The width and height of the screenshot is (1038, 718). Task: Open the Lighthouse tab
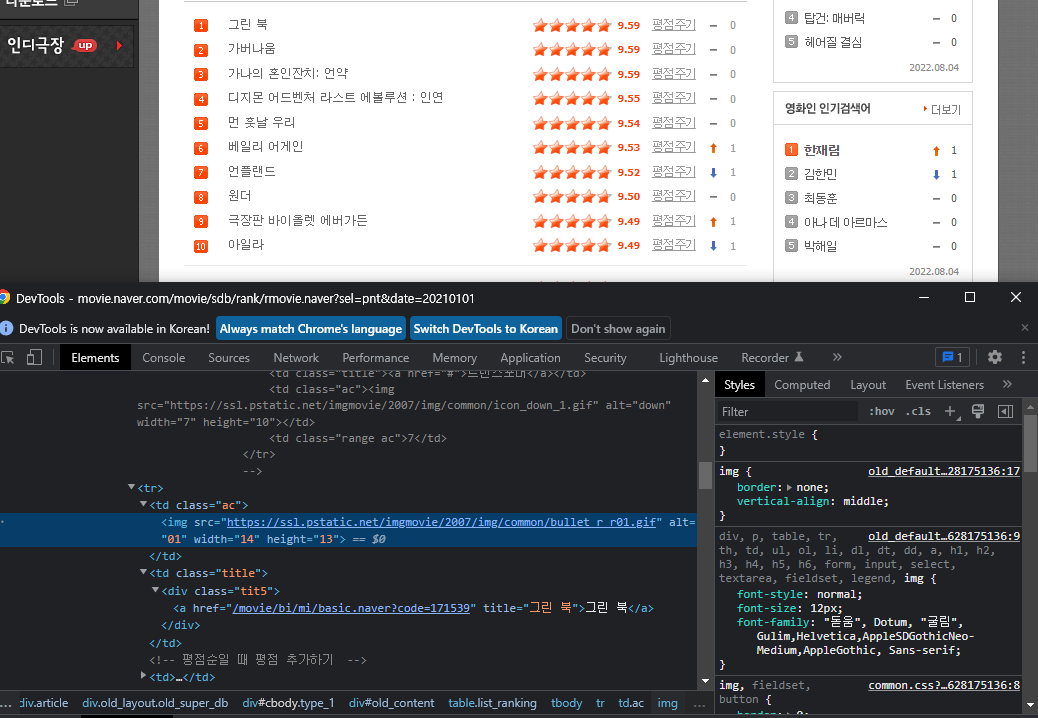click(x=688, y=357)
